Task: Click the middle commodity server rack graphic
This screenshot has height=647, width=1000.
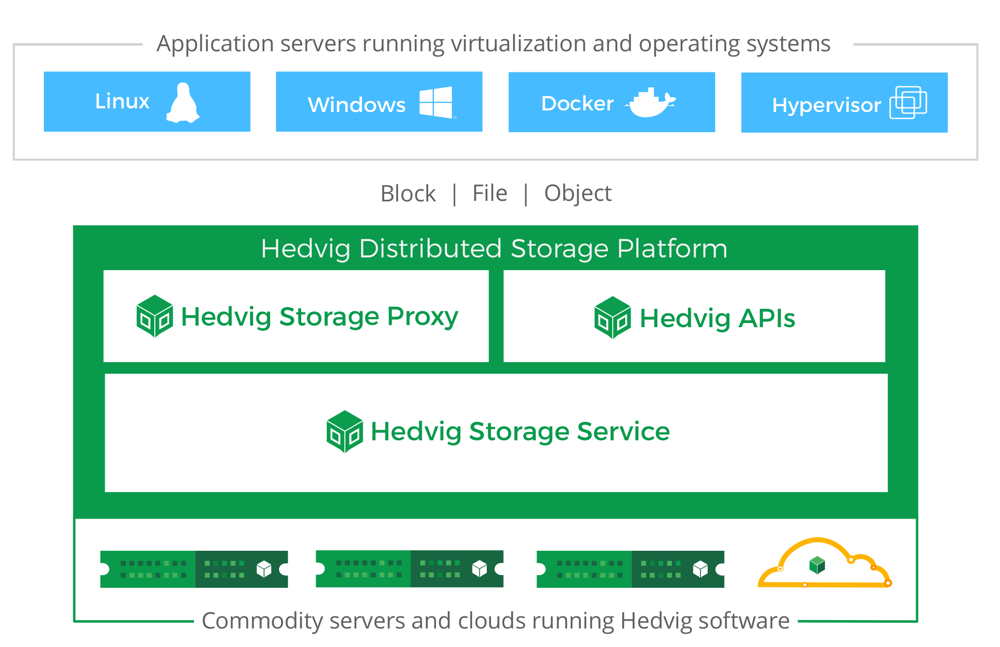Action: point(409,569)
